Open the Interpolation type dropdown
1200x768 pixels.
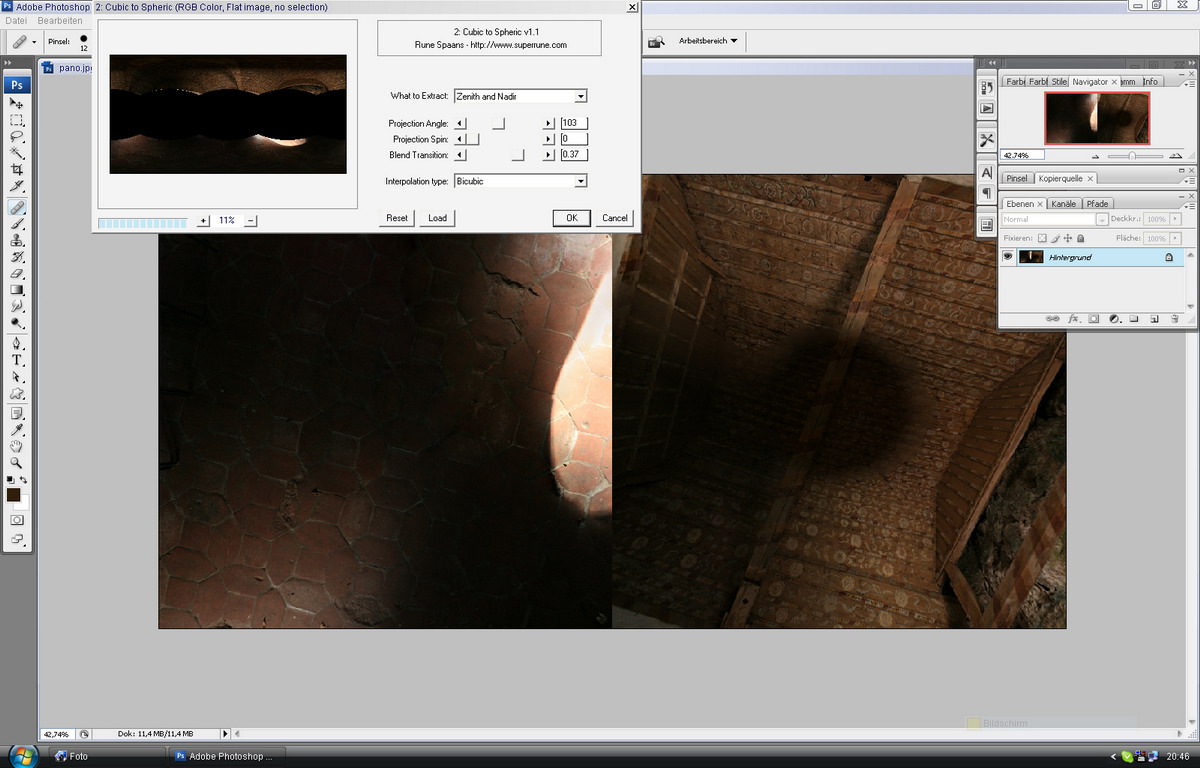(580, 181)
